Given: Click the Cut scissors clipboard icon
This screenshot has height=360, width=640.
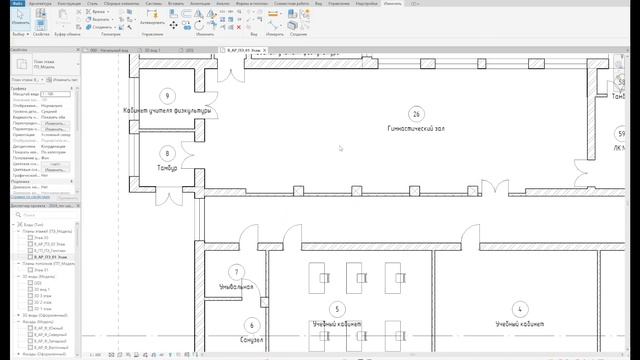Looking at the screenshot, I should [79, 11].
